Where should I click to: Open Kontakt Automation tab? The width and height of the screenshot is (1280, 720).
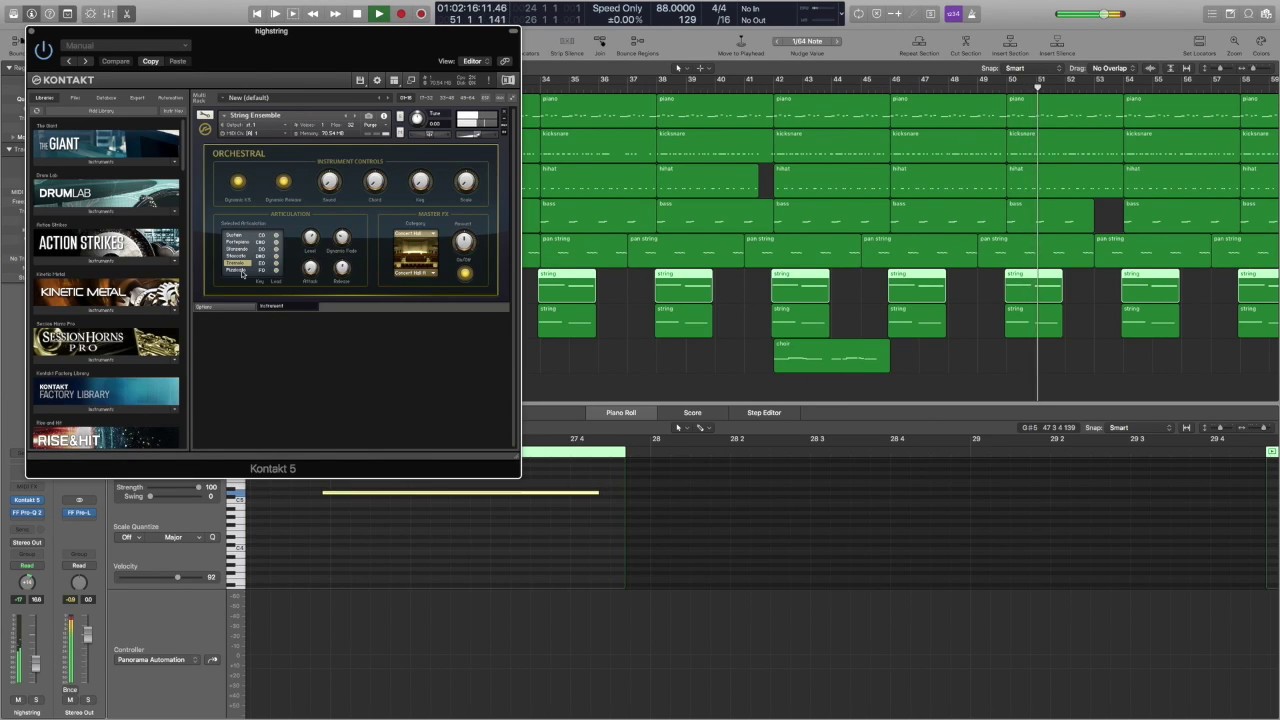click(170, 98)
